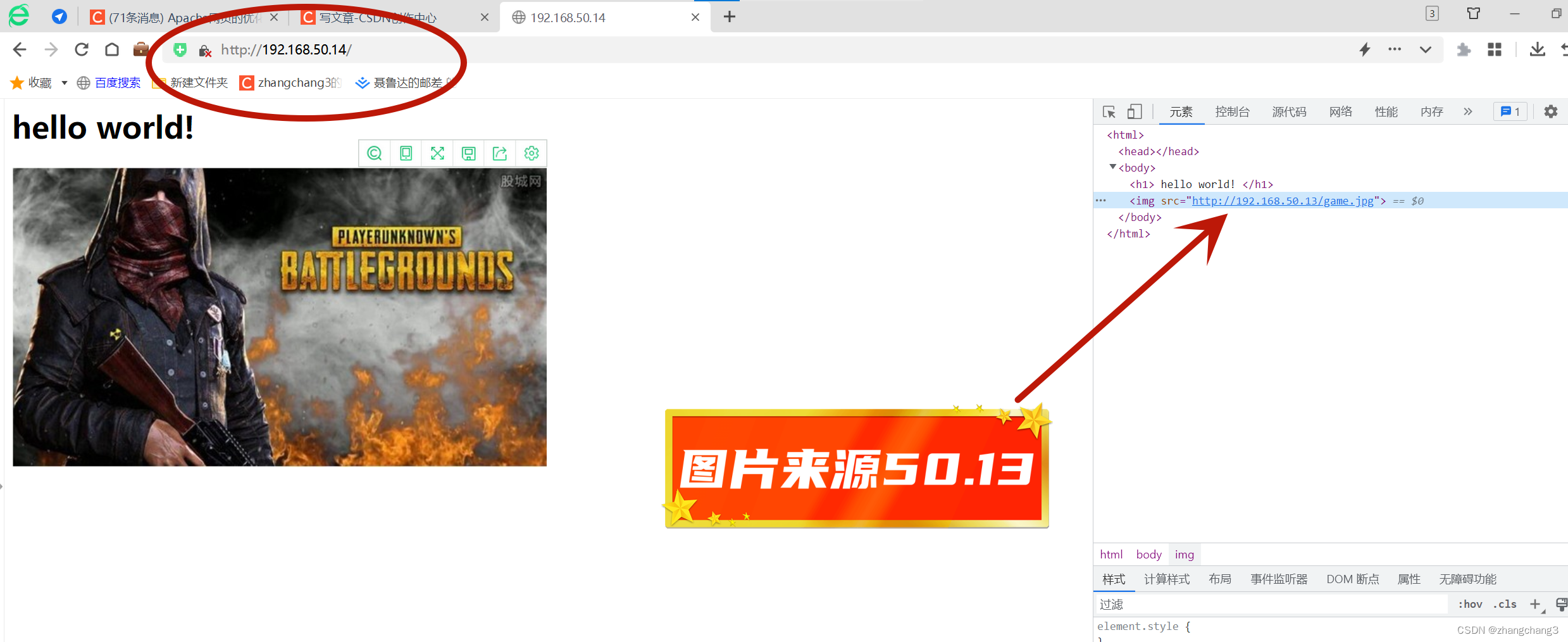Select body in the breadcrumb bar
This screenshot has width=1568, height=642.
click(x=1148, y=555)
